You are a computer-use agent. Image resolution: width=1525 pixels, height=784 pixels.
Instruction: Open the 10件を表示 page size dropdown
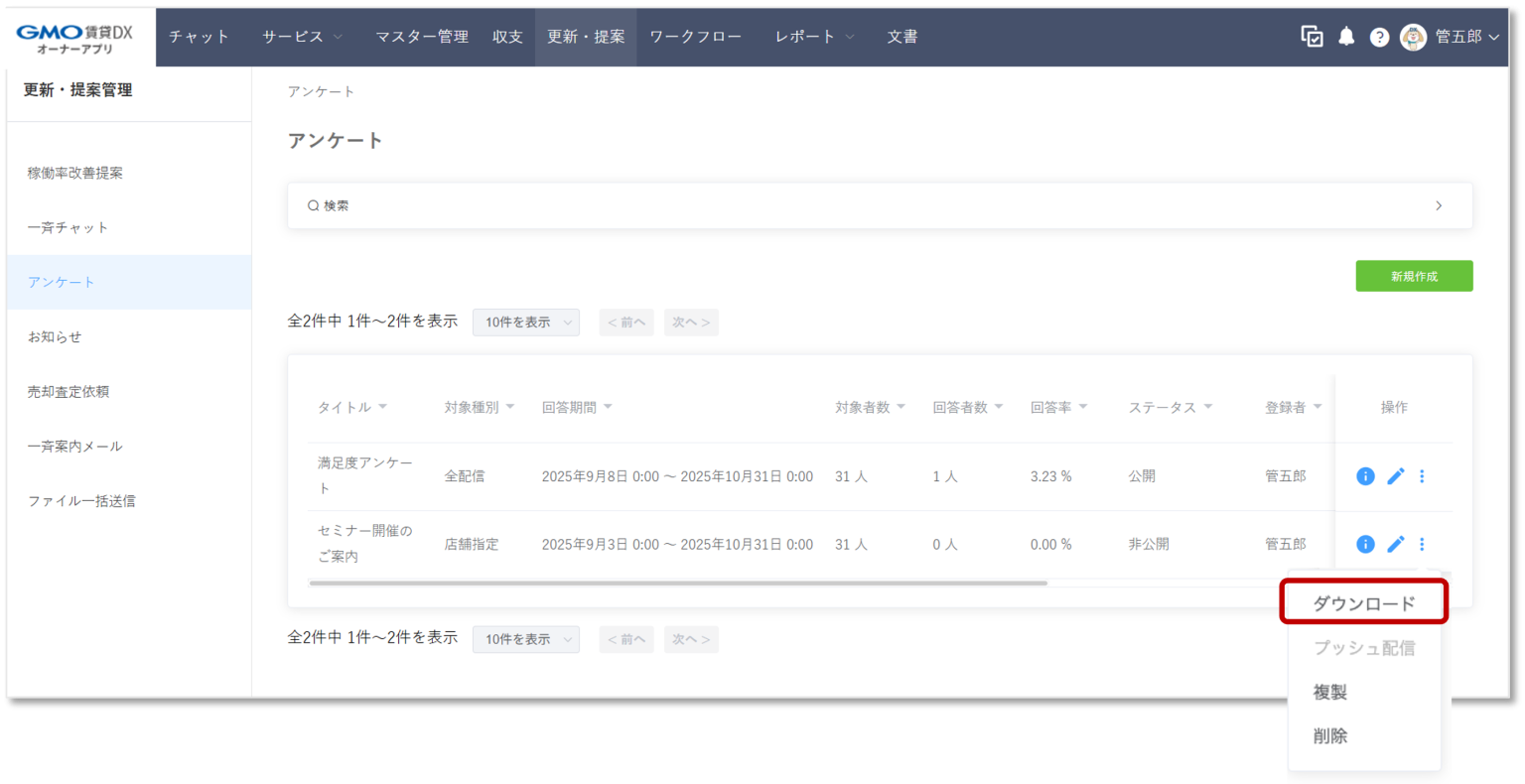point(525,322)
